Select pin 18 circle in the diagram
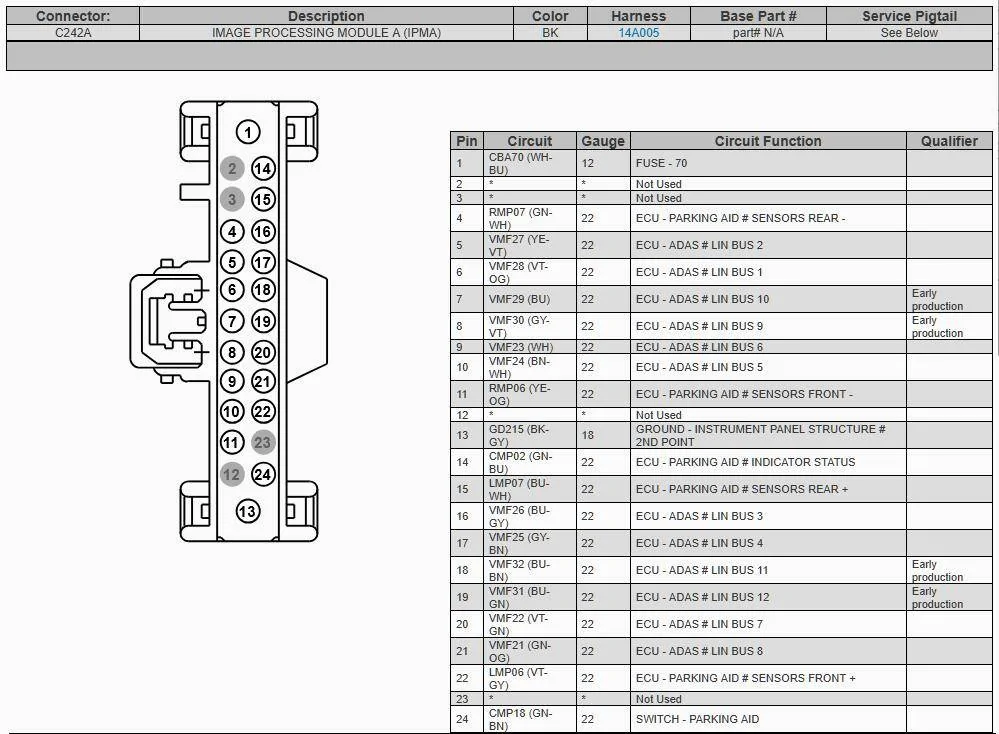Screen dimensions: 999x734 (x=263, y=290)
